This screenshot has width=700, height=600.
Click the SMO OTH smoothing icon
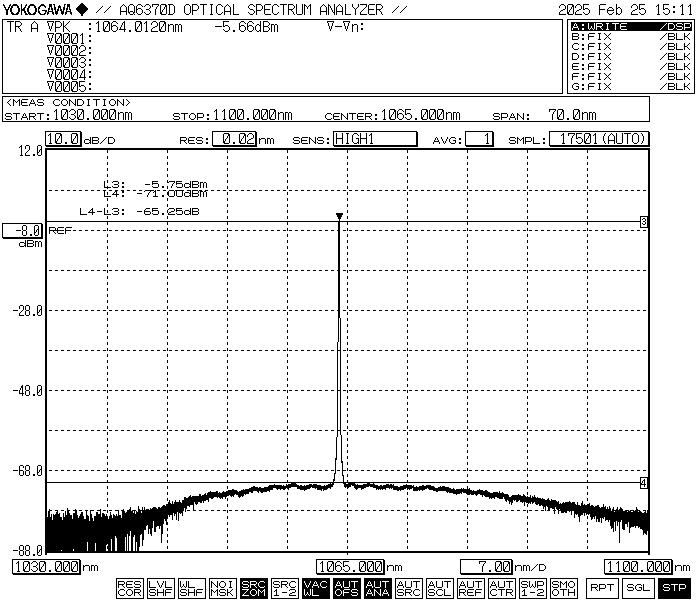[564, 587]
